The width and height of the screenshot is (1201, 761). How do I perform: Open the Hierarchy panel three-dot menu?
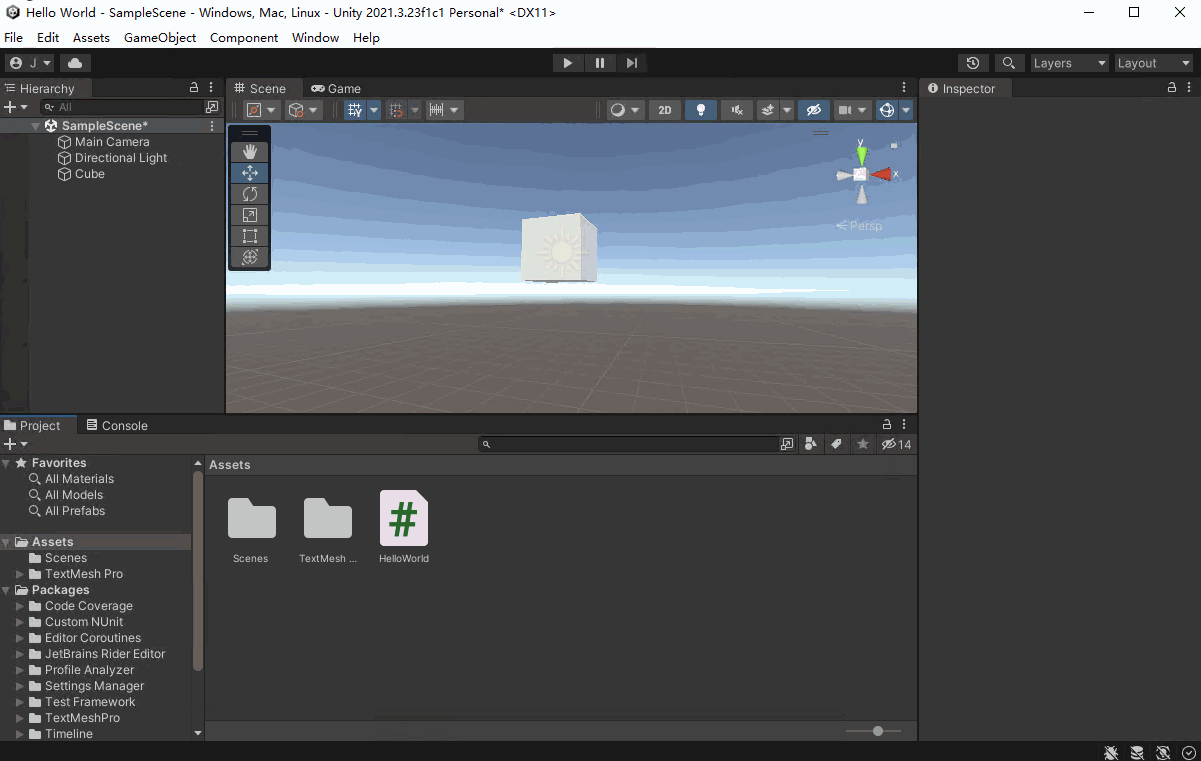point(211,88)
